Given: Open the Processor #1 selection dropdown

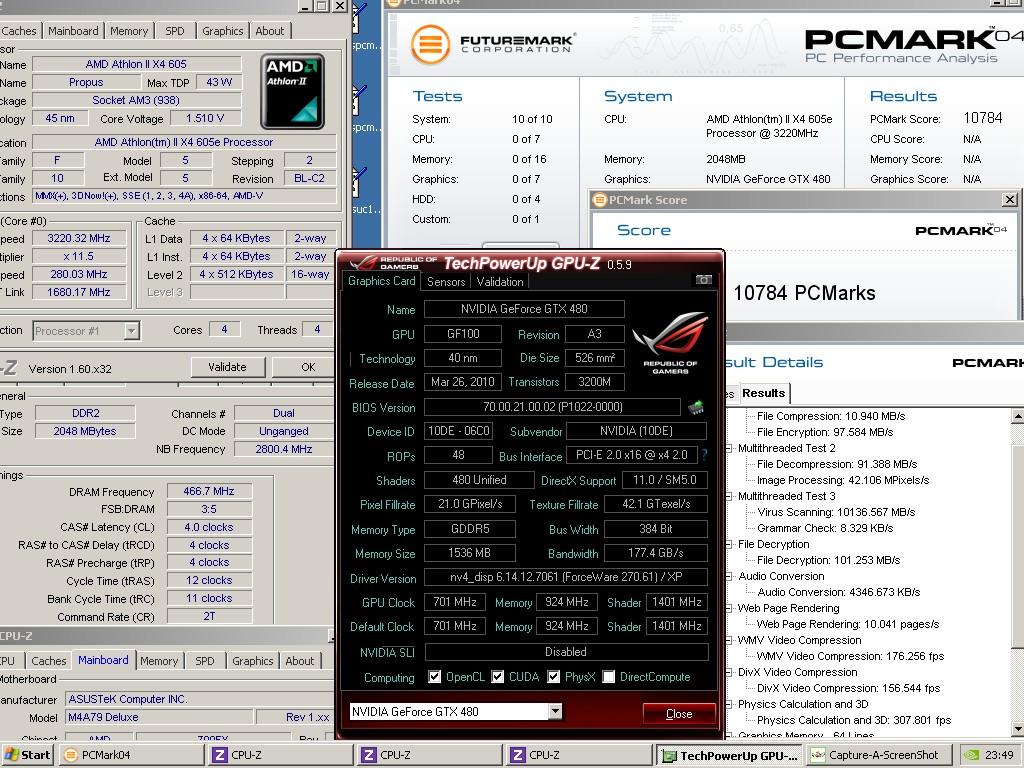Looking at the screenshot, I should click(132, 330).
